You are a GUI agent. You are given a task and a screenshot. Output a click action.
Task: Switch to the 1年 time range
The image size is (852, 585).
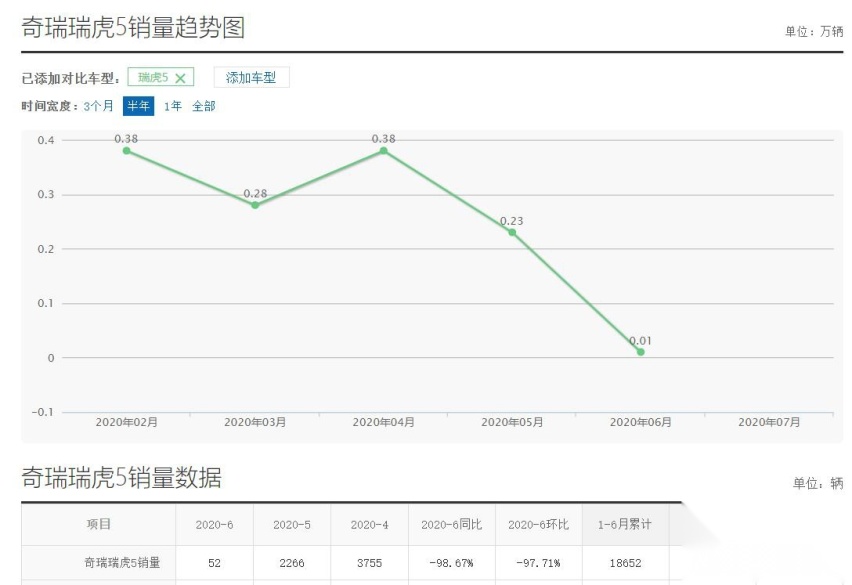pos(173,106)
